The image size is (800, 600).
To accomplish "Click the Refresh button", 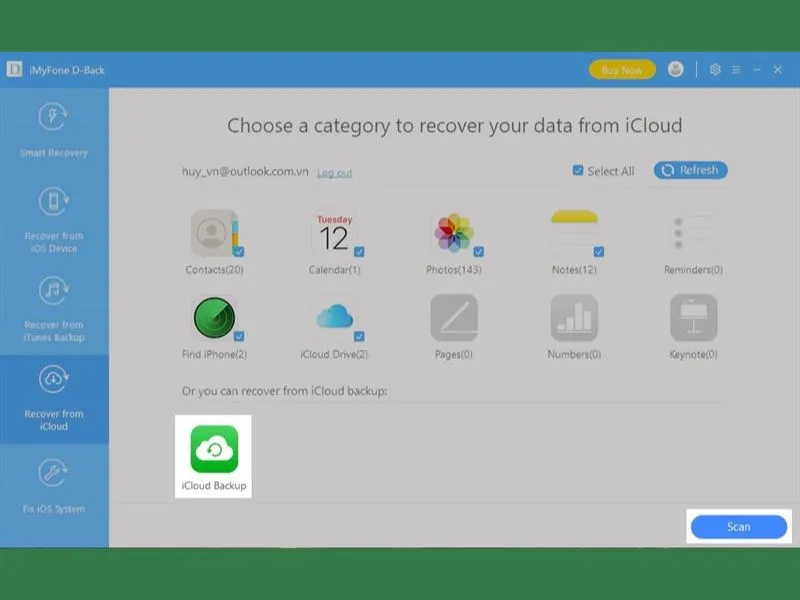I will [x=691, y=170].
